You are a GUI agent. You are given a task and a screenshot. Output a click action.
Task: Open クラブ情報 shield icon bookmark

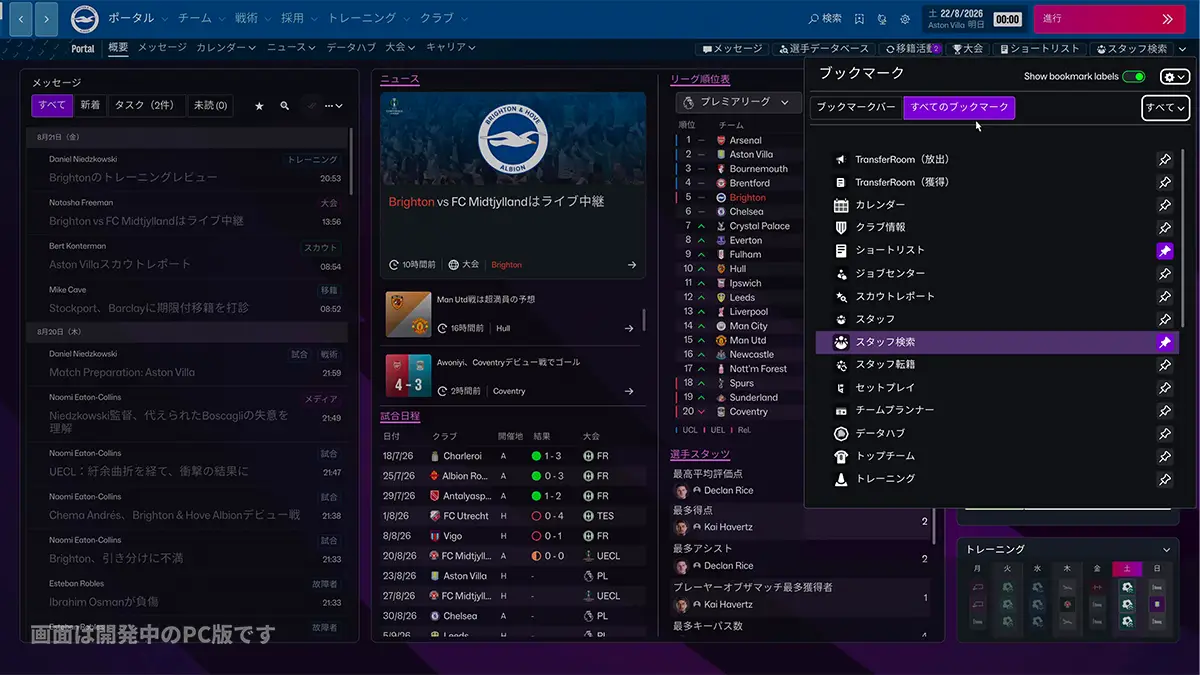coord(841,228)
